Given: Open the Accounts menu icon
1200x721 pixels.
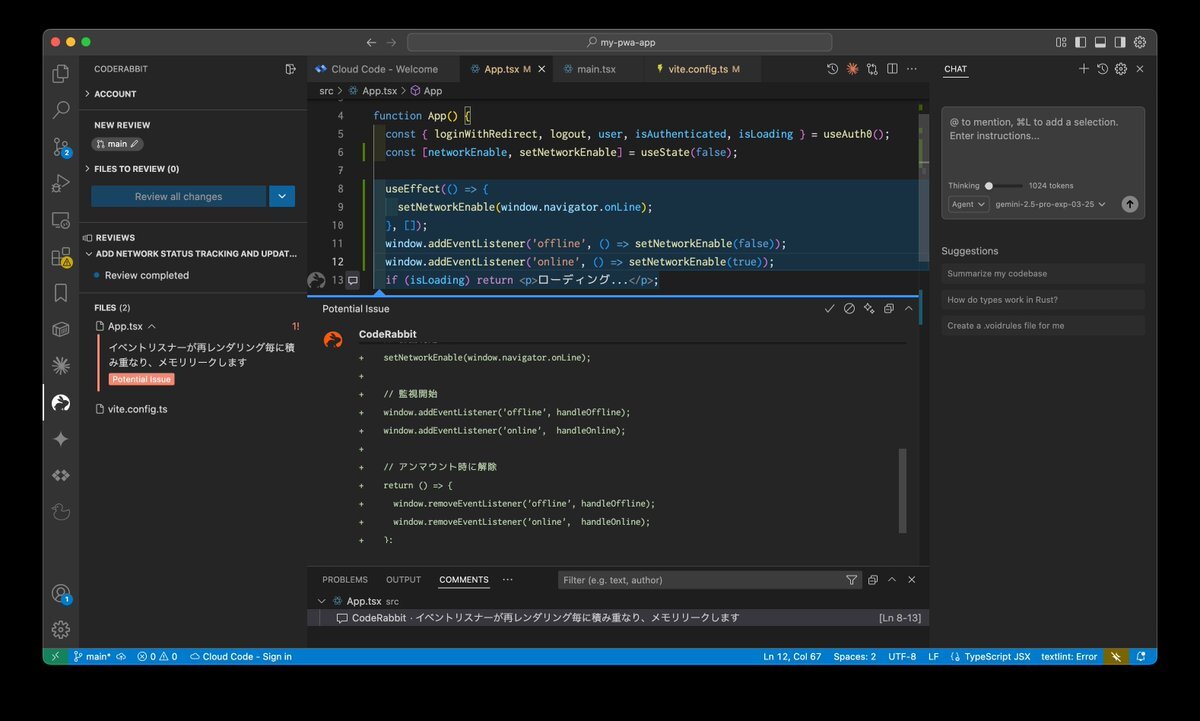Looking at the screenshot, I should tap(61, 593).
